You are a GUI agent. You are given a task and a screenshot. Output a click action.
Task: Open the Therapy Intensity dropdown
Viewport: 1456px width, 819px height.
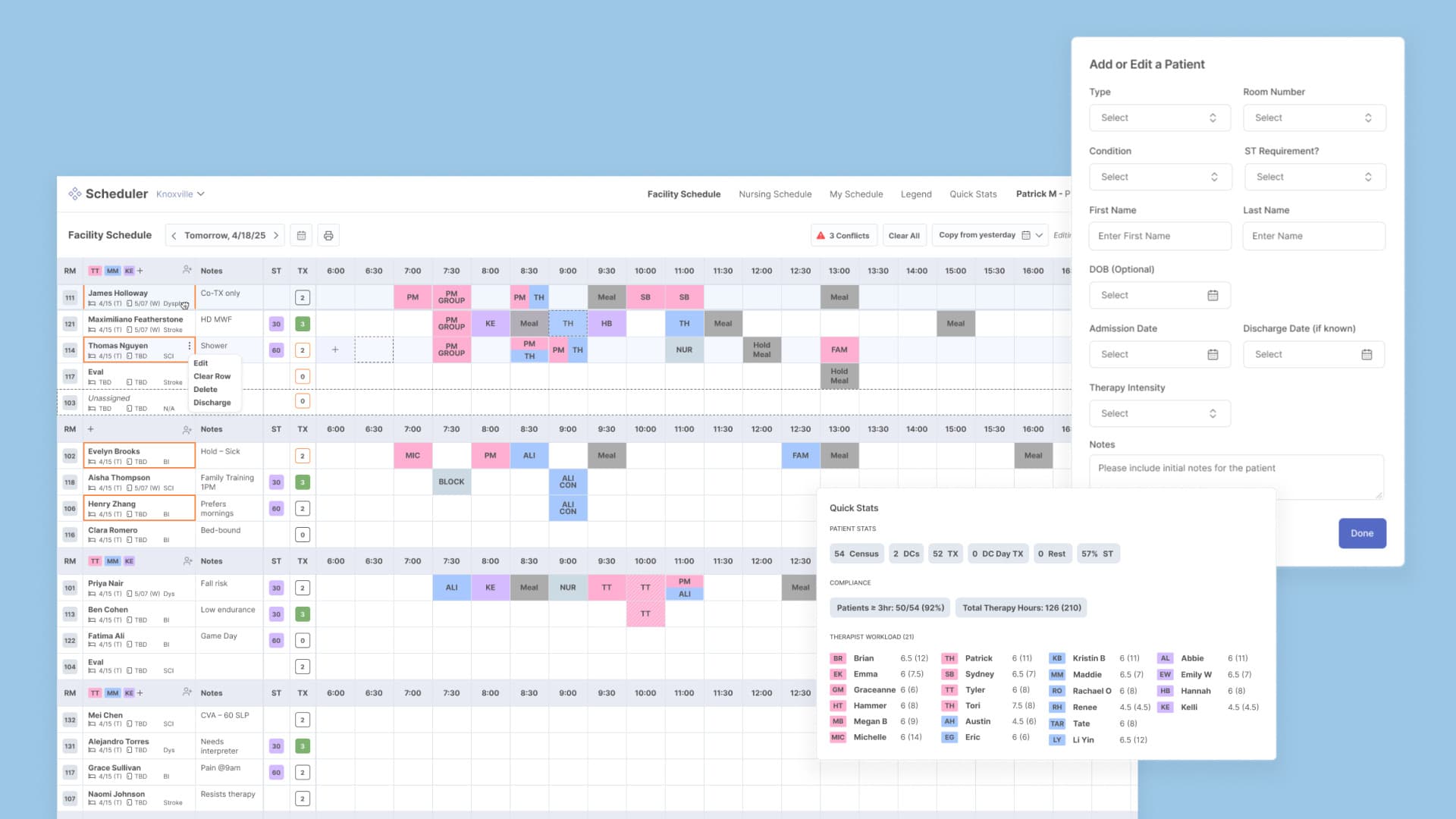(1159, 413)
